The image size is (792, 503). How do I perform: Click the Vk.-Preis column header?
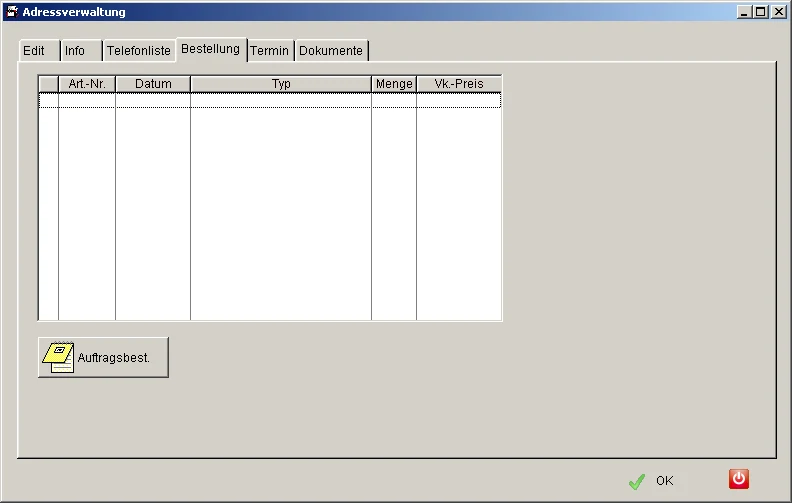click(459, 84)
